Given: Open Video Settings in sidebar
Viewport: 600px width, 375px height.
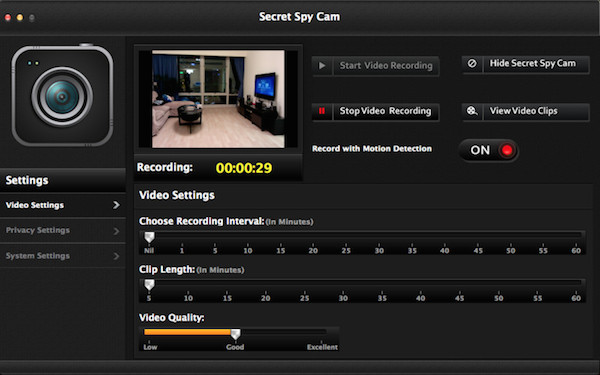Looking at the screenshot, I should pos(63,205).
